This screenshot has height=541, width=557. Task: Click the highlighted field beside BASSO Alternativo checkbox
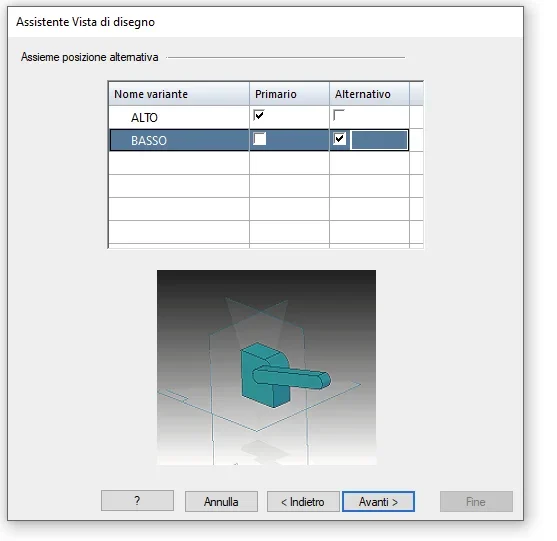[379, 140]
